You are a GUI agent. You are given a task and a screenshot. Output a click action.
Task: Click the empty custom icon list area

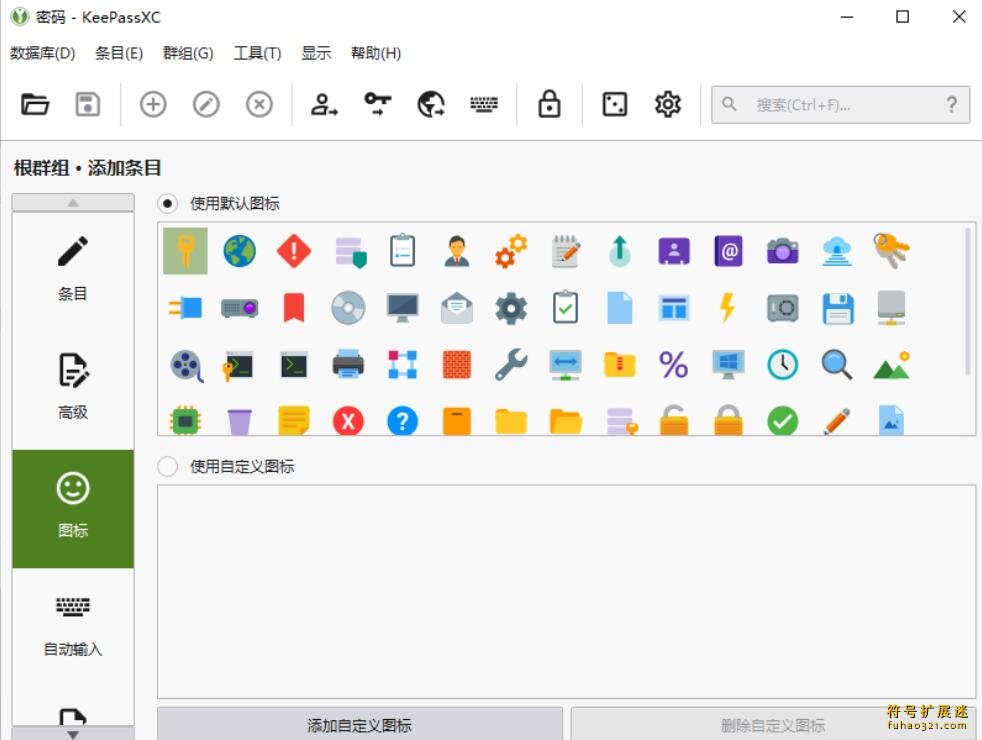(x=566, y=591)
